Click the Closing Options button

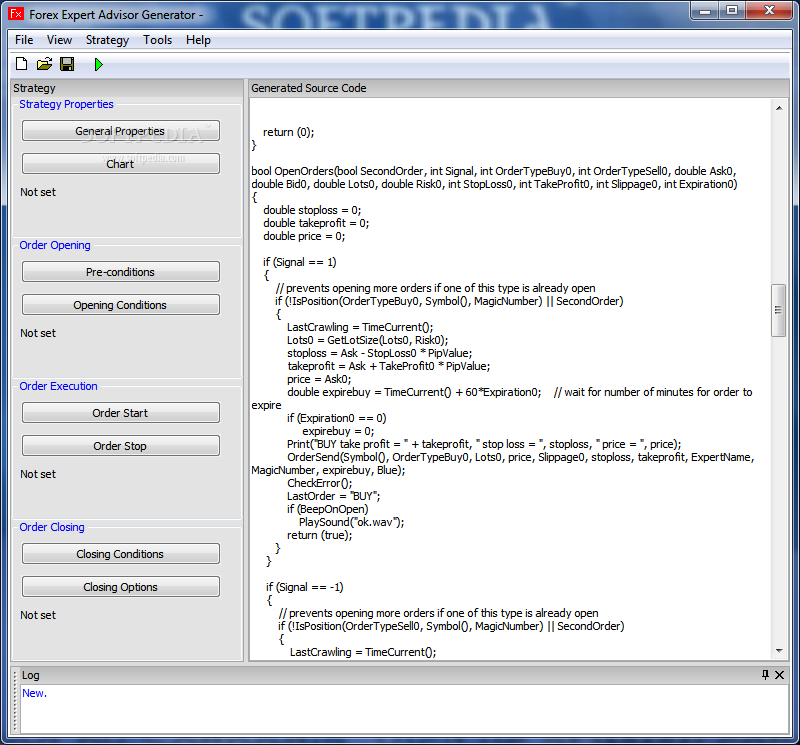(120, 586)
